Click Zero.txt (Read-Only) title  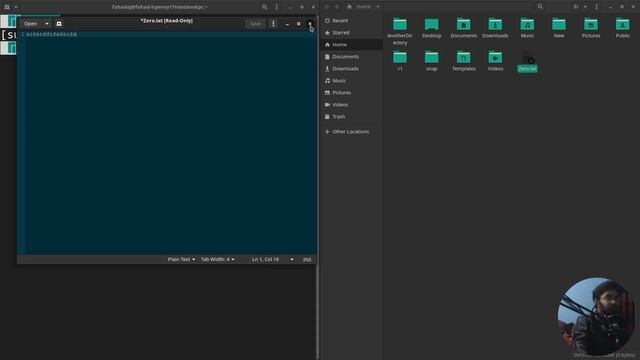(167, 20)
